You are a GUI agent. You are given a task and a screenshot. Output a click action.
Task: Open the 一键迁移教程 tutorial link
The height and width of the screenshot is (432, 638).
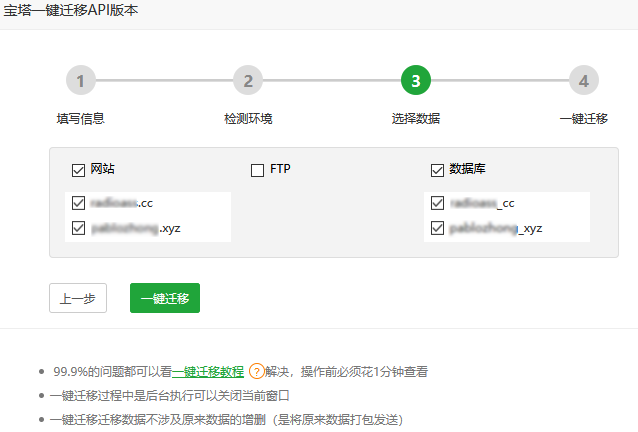point(208,372)
